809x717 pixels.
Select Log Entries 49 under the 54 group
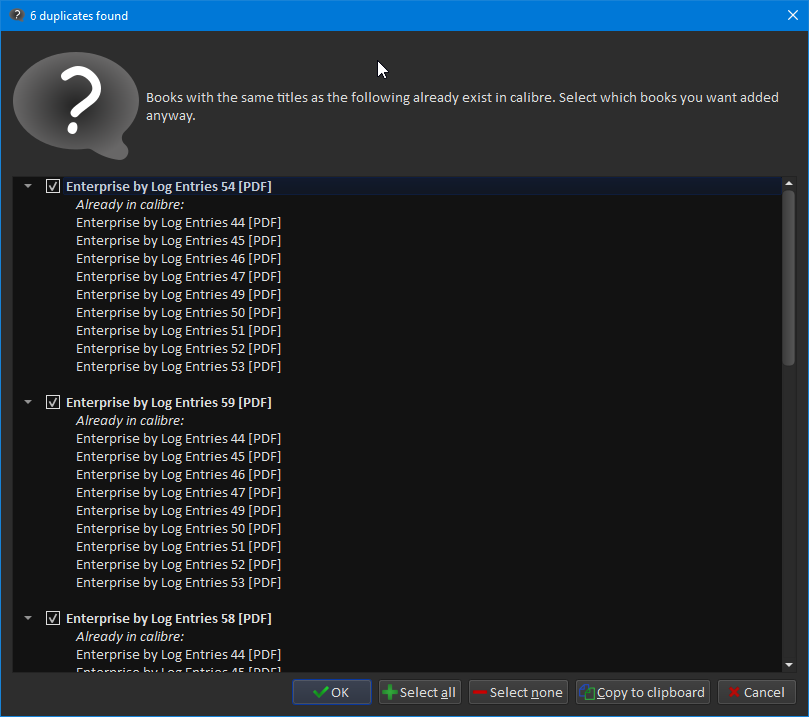pyautogui.click(x=179, y=295)
